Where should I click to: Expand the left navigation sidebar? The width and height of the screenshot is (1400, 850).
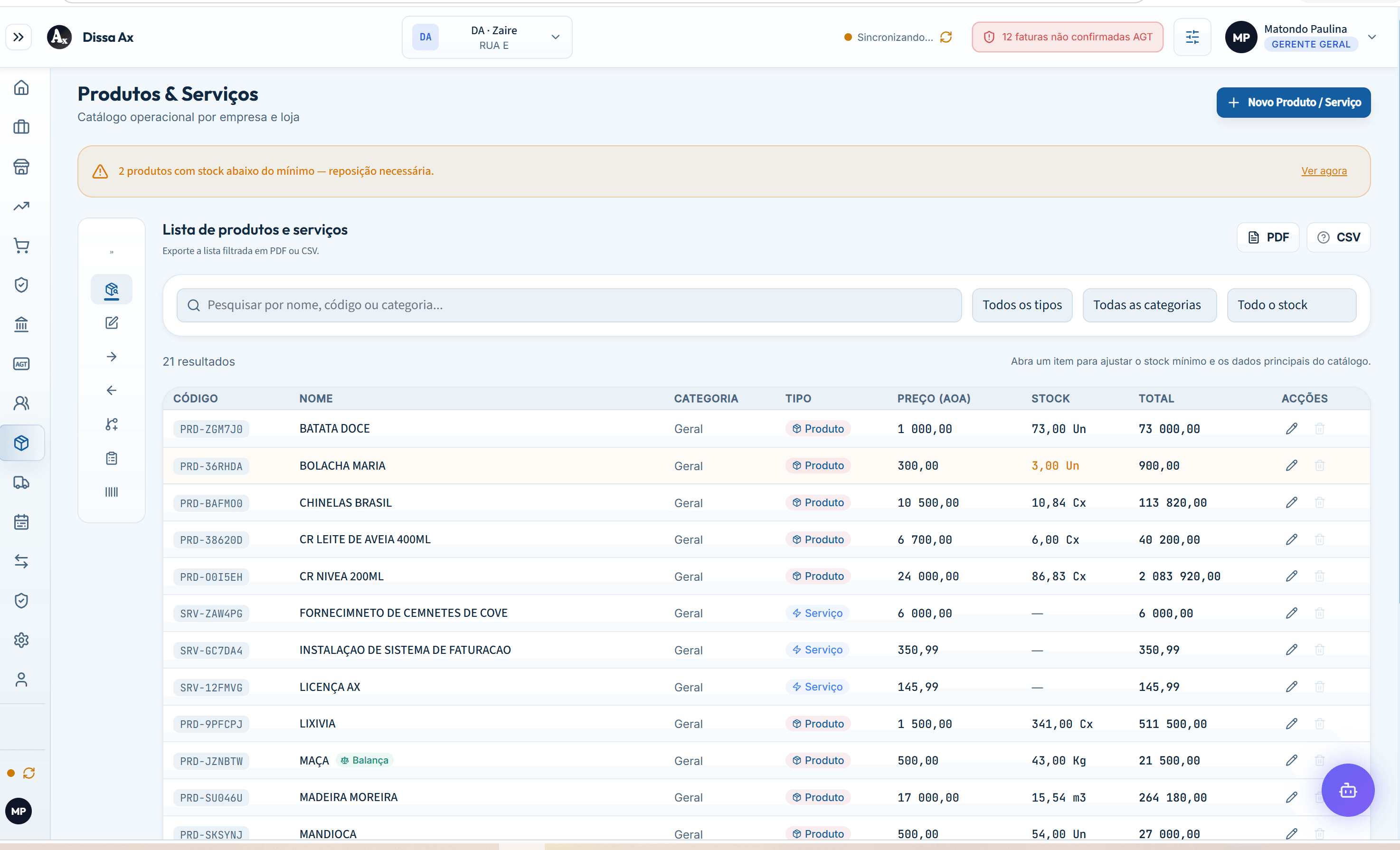19,38
